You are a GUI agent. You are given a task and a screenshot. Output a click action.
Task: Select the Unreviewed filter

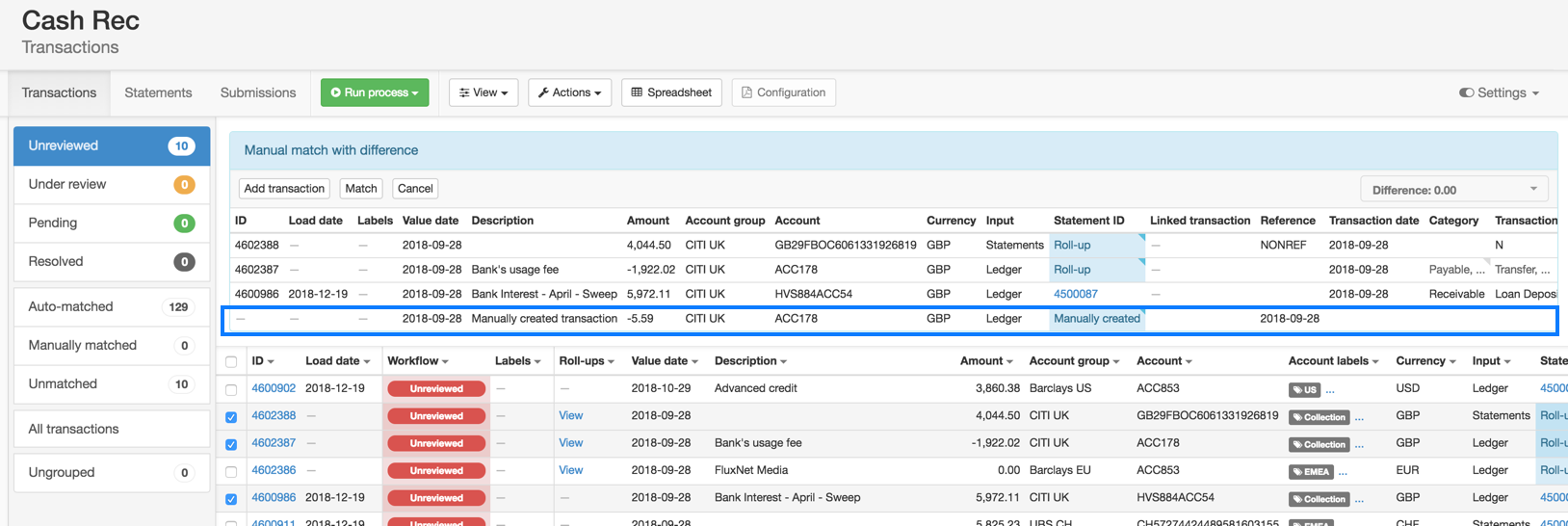point(112,145)
